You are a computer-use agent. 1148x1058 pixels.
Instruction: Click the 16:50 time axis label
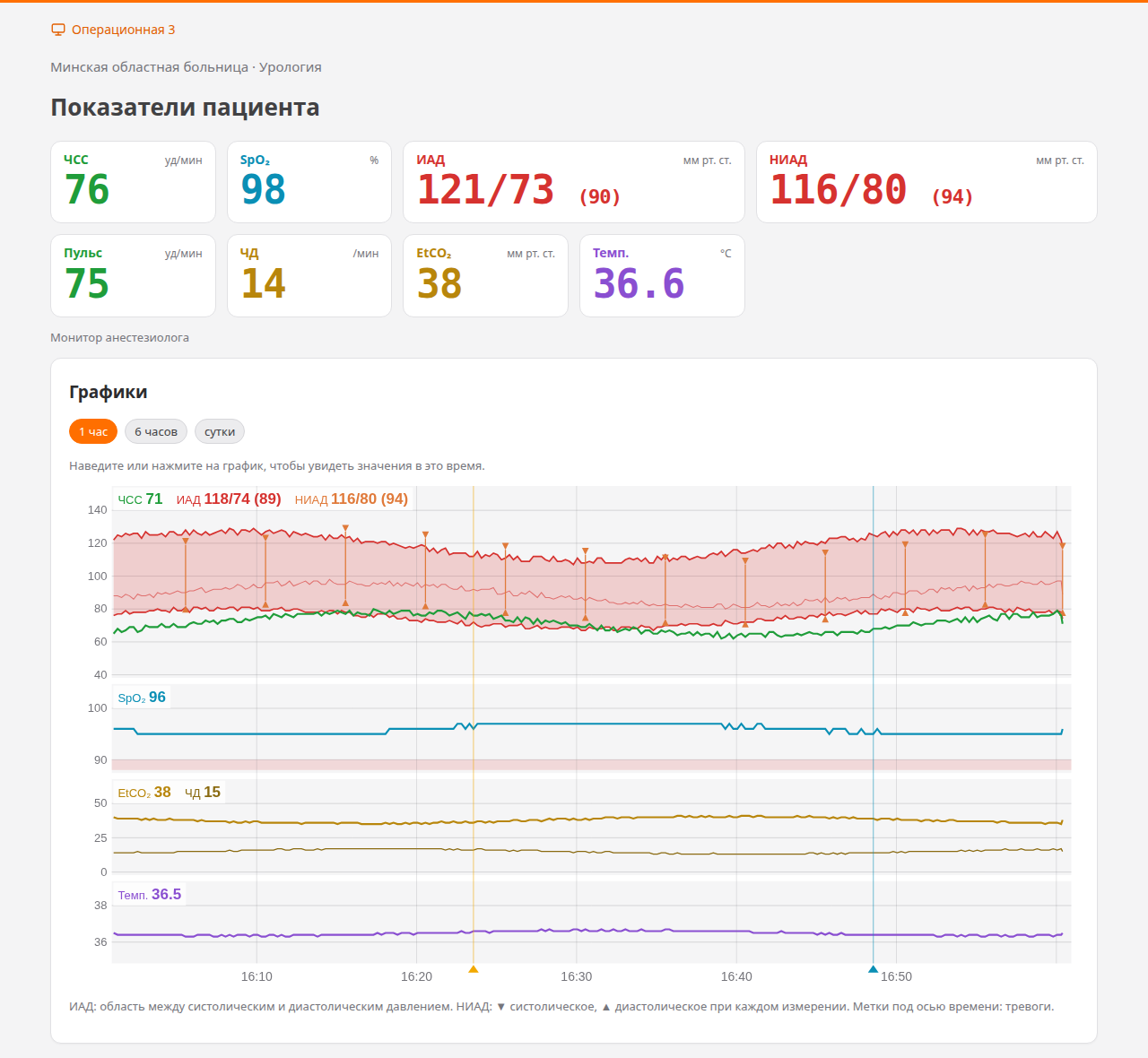click(x=896, y=976)
